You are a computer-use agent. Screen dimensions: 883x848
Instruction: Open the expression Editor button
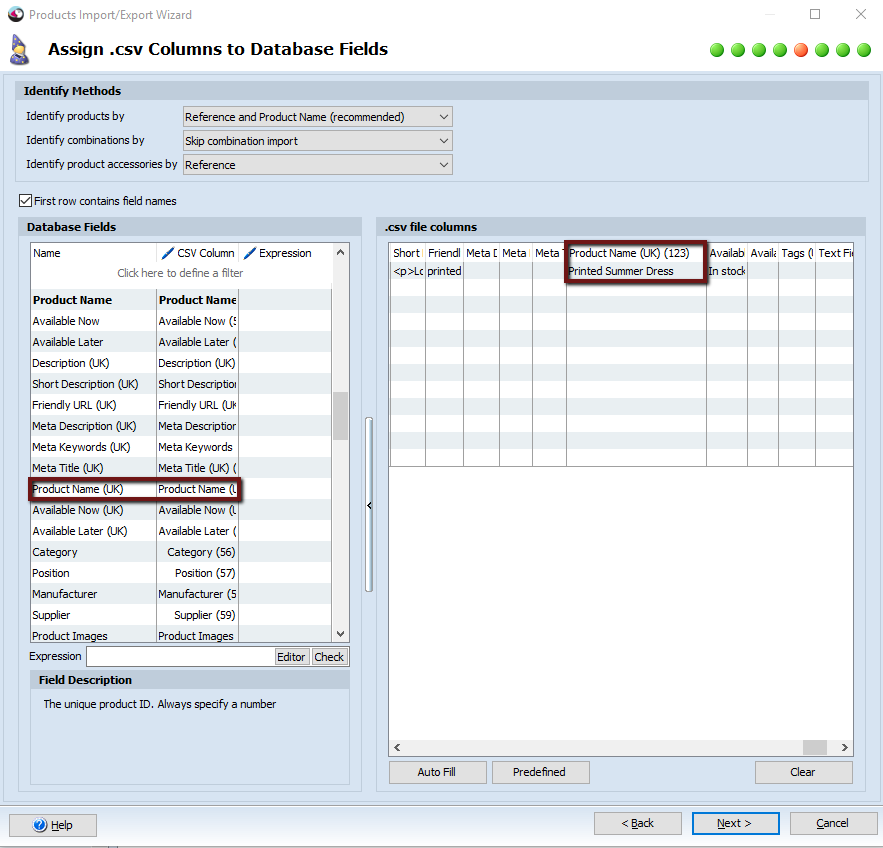[291, 657]
